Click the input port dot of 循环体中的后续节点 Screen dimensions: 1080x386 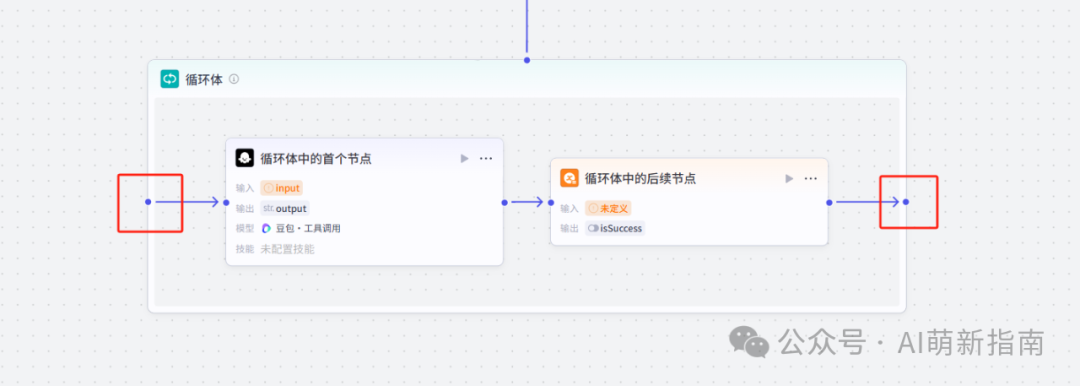(551, 202)
